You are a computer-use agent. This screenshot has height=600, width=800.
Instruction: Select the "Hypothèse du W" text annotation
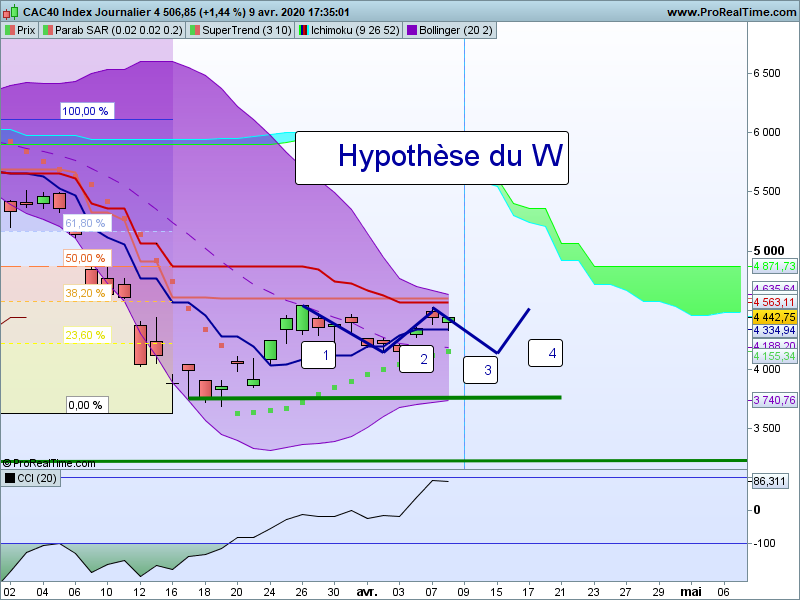tap(432, 158)
